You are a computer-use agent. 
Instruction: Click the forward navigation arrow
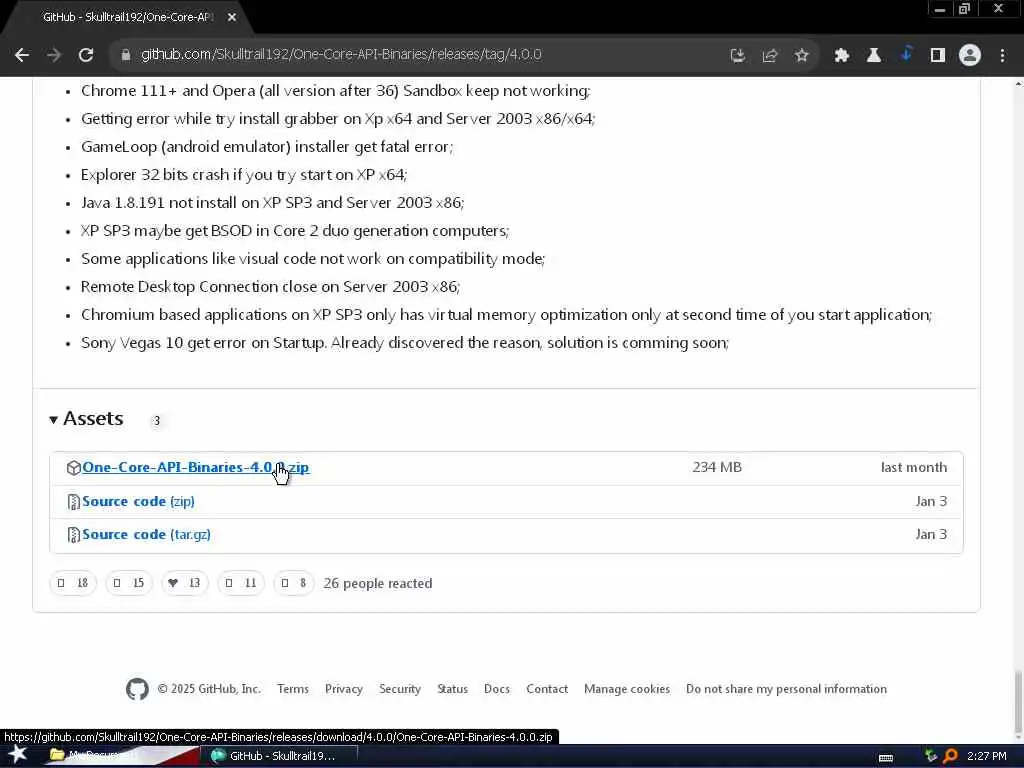click(x=54, y=56)
